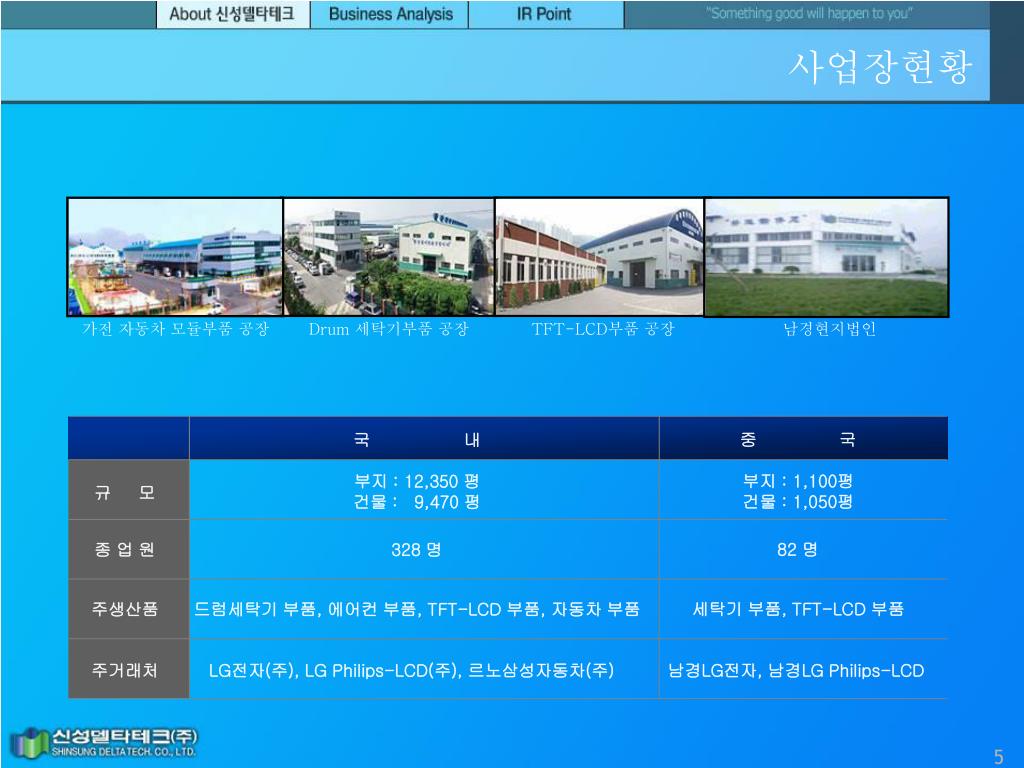Click the '건물 : 1,050평' cell text

797,502
